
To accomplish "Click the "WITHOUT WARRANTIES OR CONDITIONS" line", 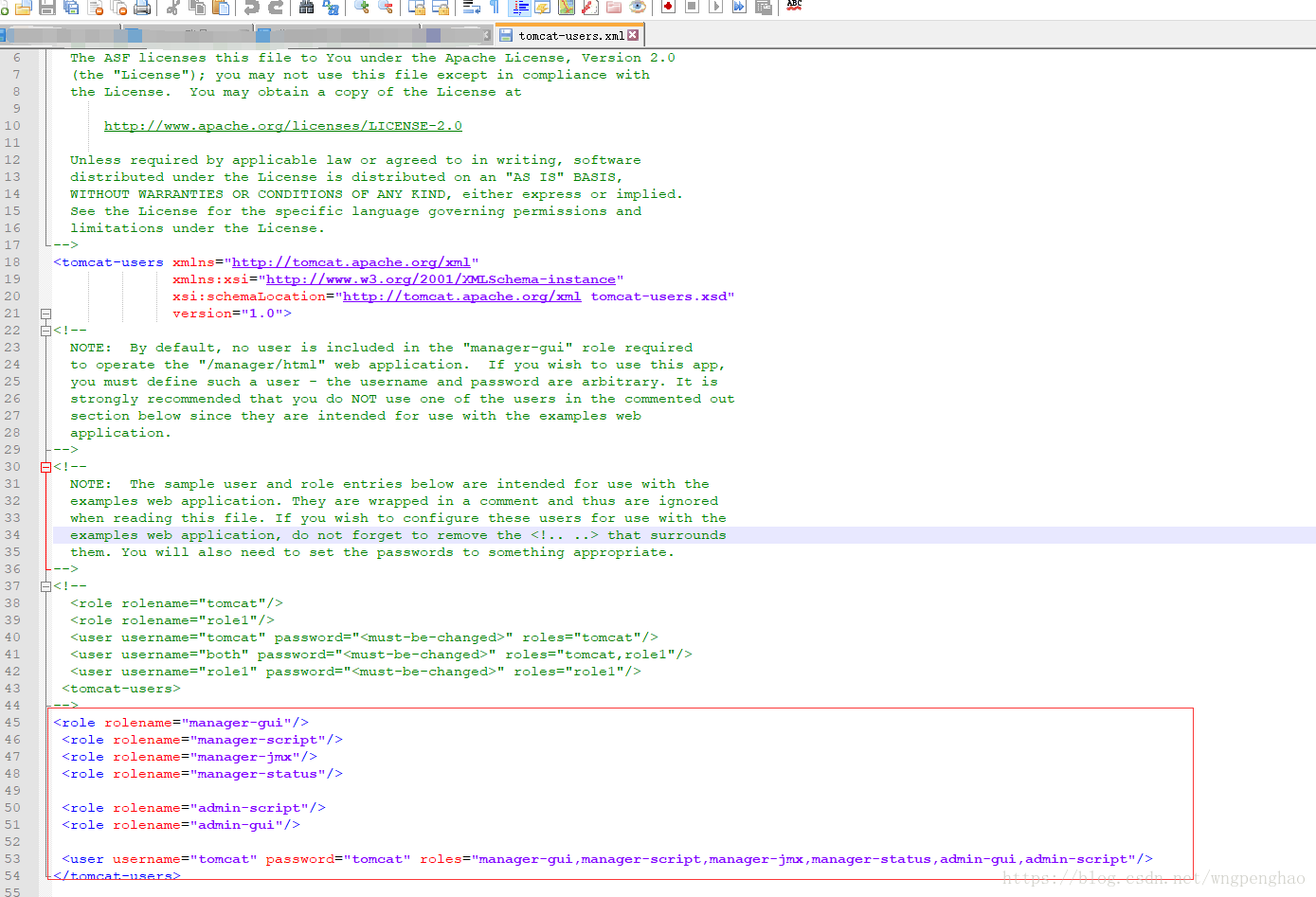I will click(x=376, y=194).
